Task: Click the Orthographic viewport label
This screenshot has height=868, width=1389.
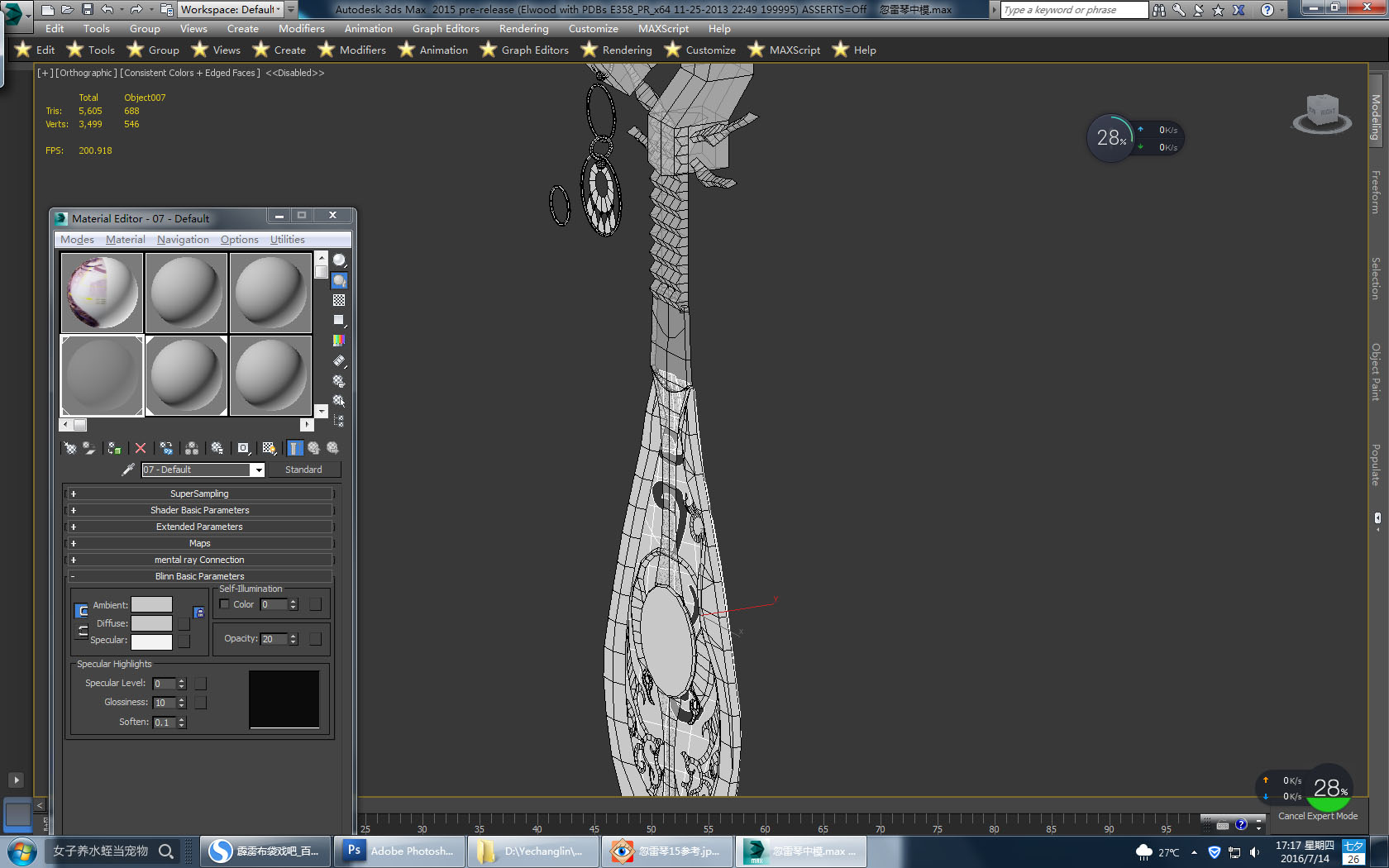Action: 85,73
